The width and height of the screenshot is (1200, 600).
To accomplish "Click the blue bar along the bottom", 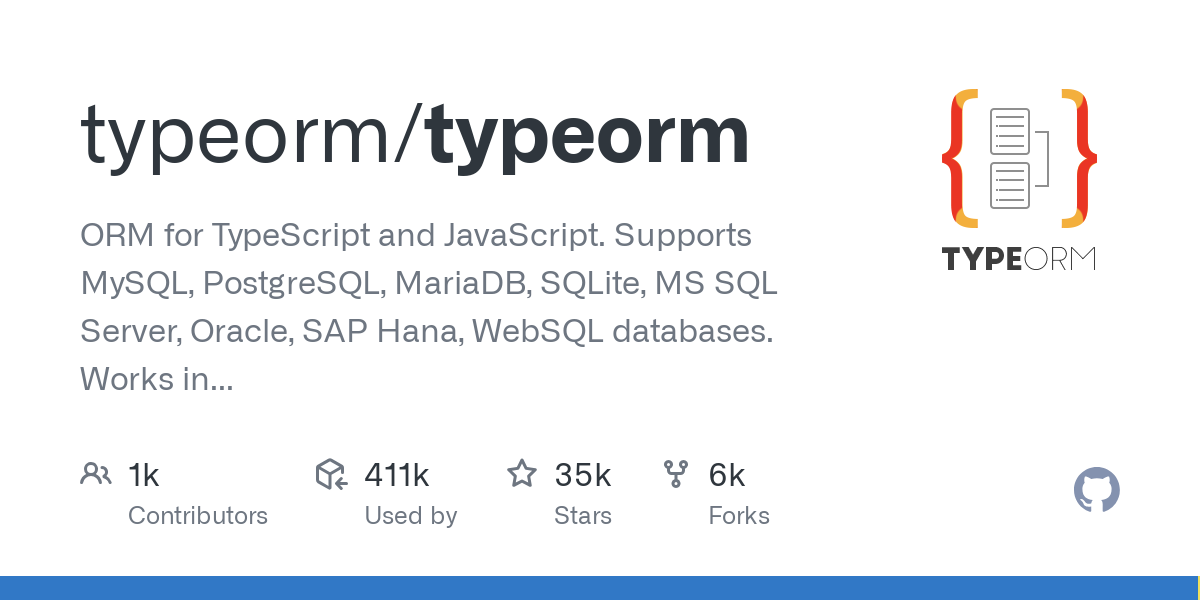I will coord(600,588).
